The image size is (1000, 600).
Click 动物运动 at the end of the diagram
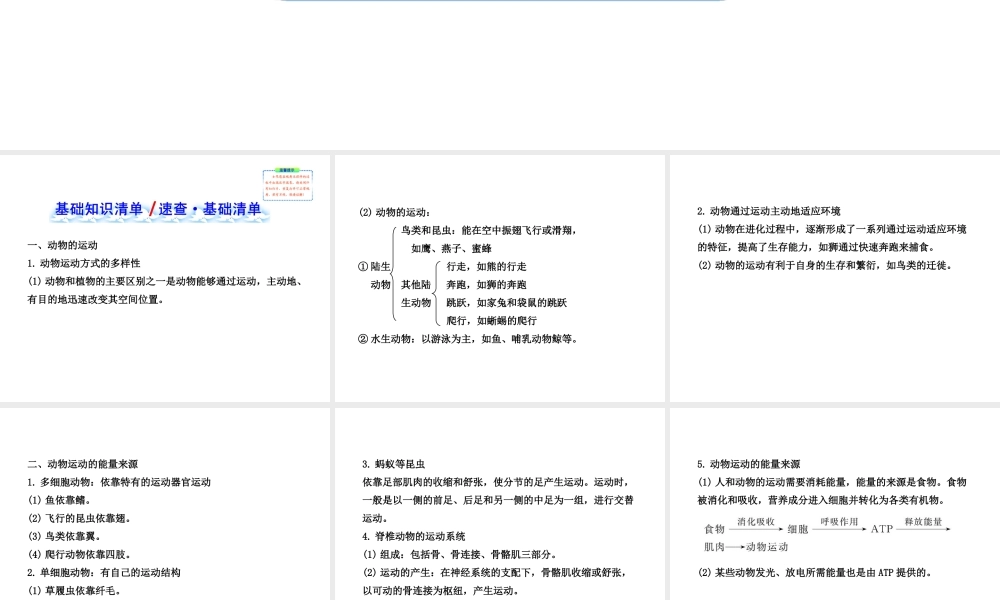pyautogui.click(x=767, y=547)
